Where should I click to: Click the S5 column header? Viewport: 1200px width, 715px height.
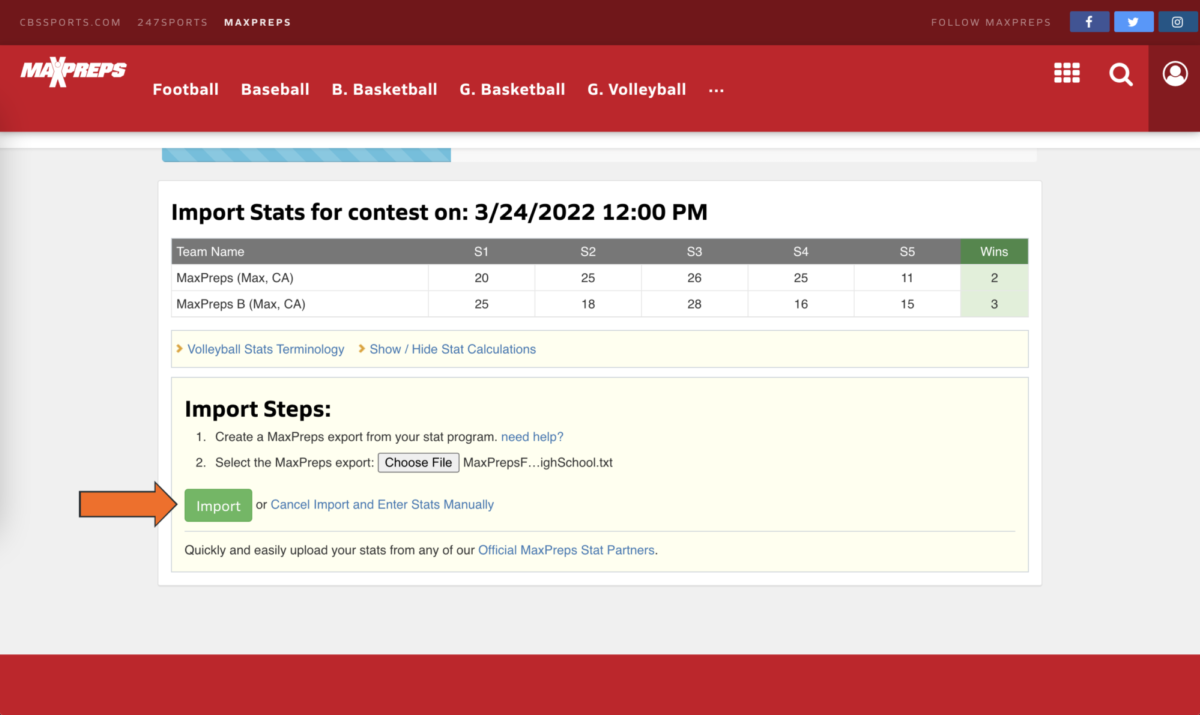pos(907,252)
